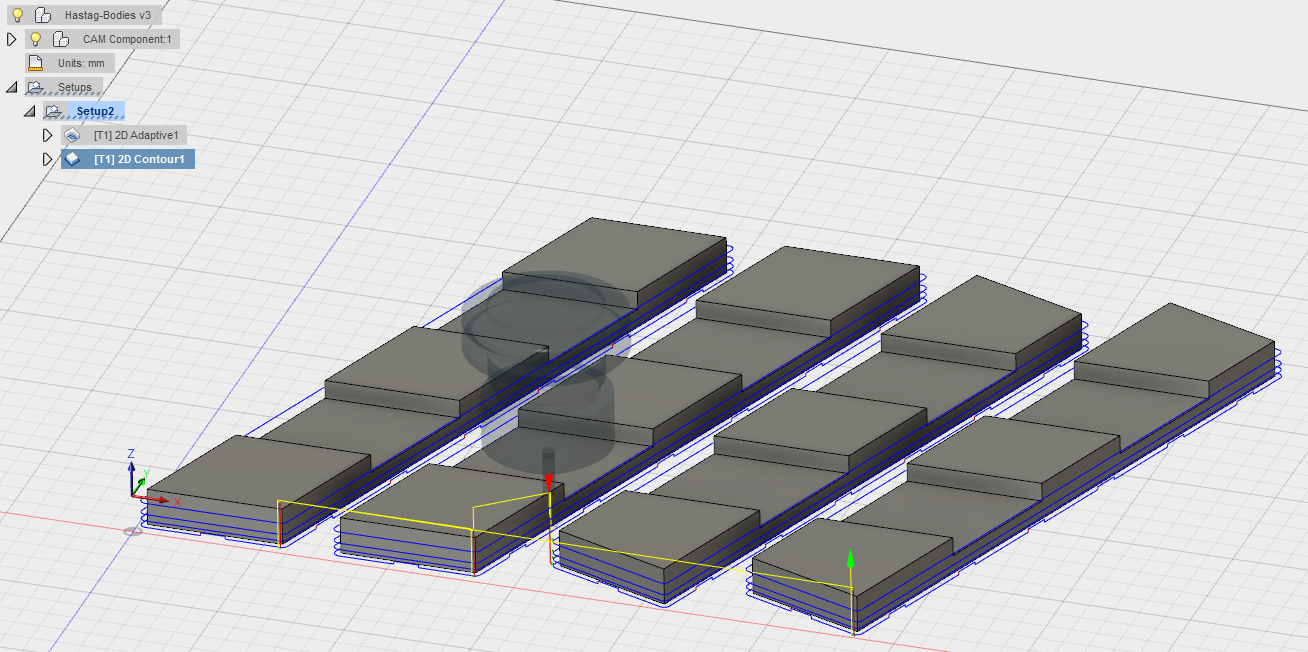Select Setup2 in the browser tree
Image resolution: width=1308 pixels, height=652 pixels.
pos(95,111)
